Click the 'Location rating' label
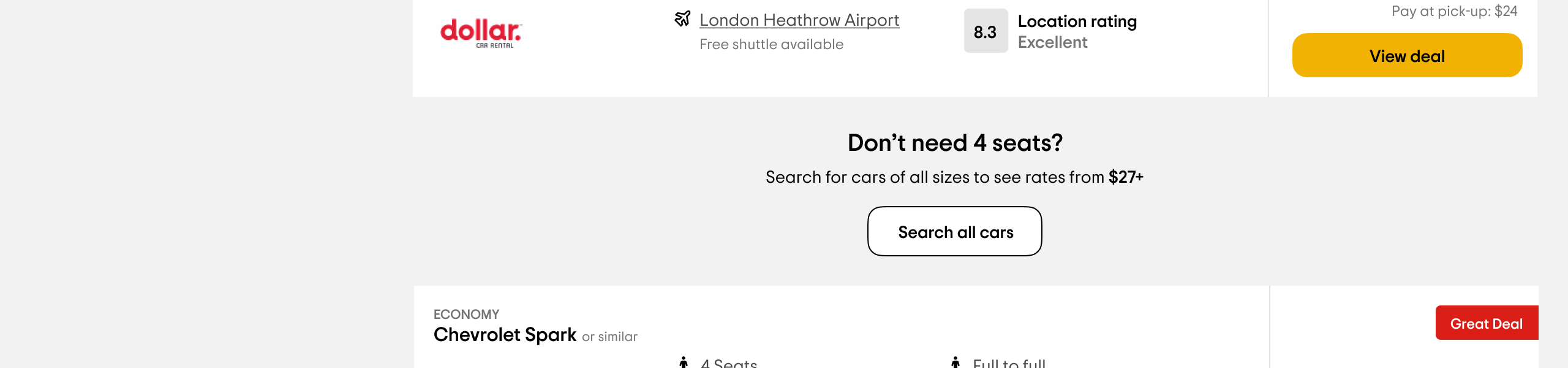1568x368 pixels. (x=1077, y=21)
